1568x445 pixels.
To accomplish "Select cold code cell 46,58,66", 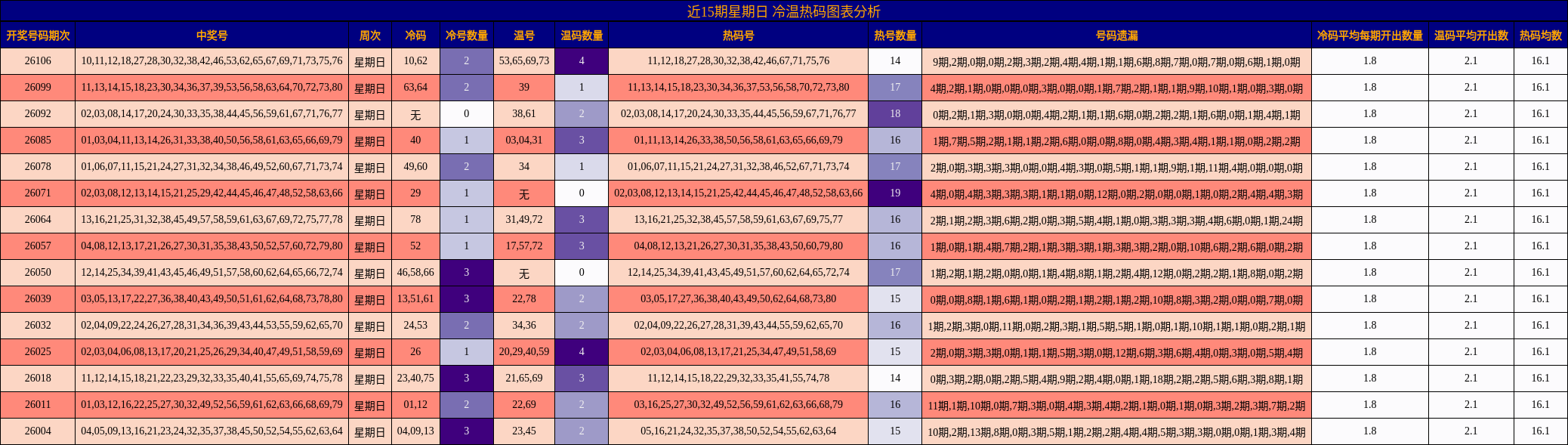I will 415,273.
